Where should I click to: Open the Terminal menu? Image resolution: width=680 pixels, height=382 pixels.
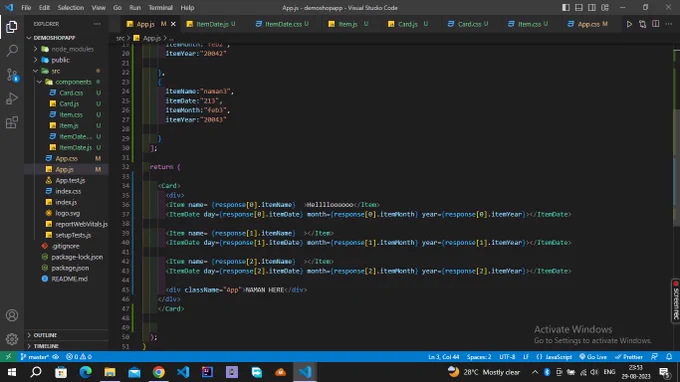point(160,8)
